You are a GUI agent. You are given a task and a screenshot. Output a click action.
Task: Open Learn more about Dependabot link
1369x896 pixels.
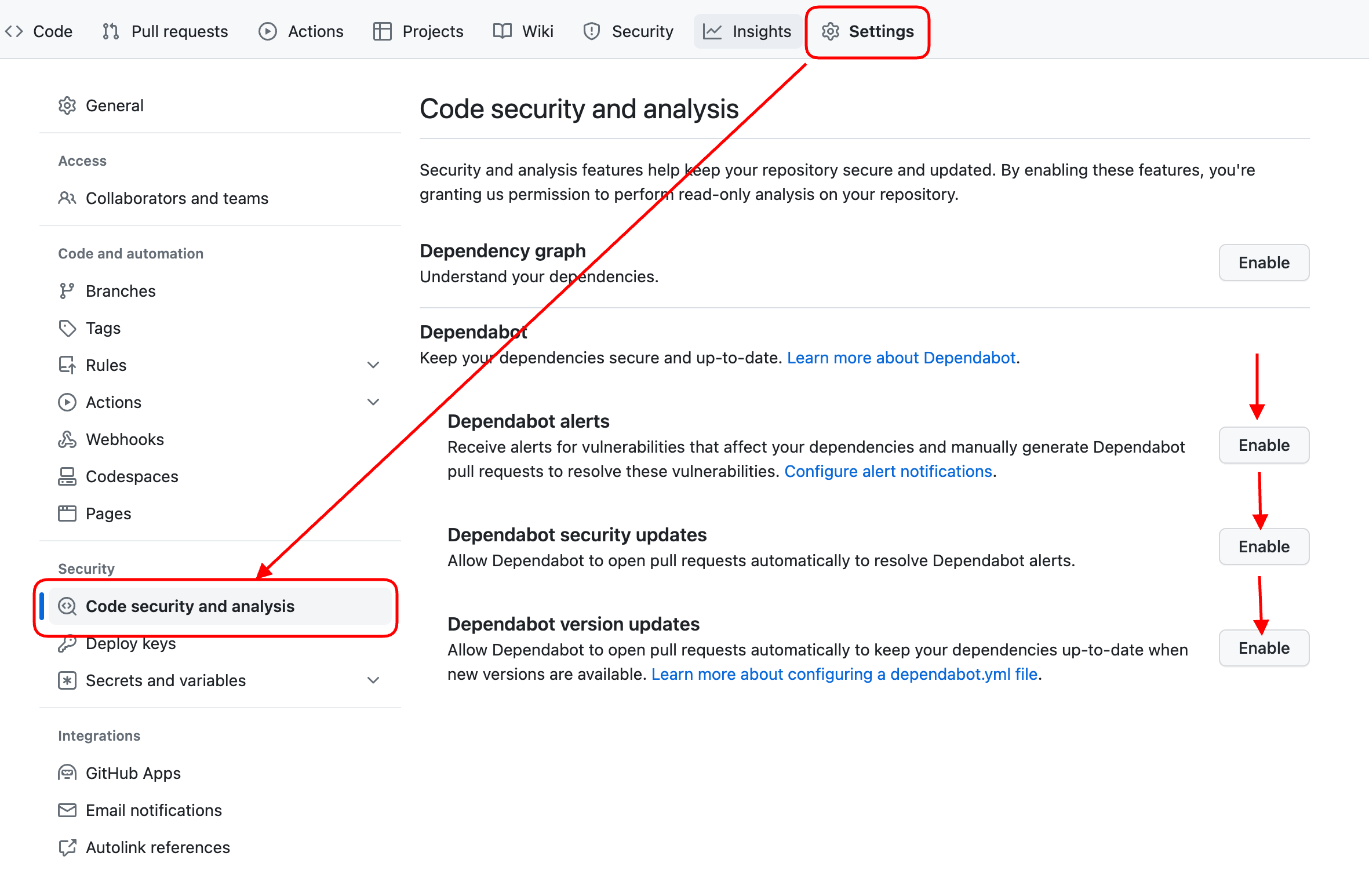point(901,358)
